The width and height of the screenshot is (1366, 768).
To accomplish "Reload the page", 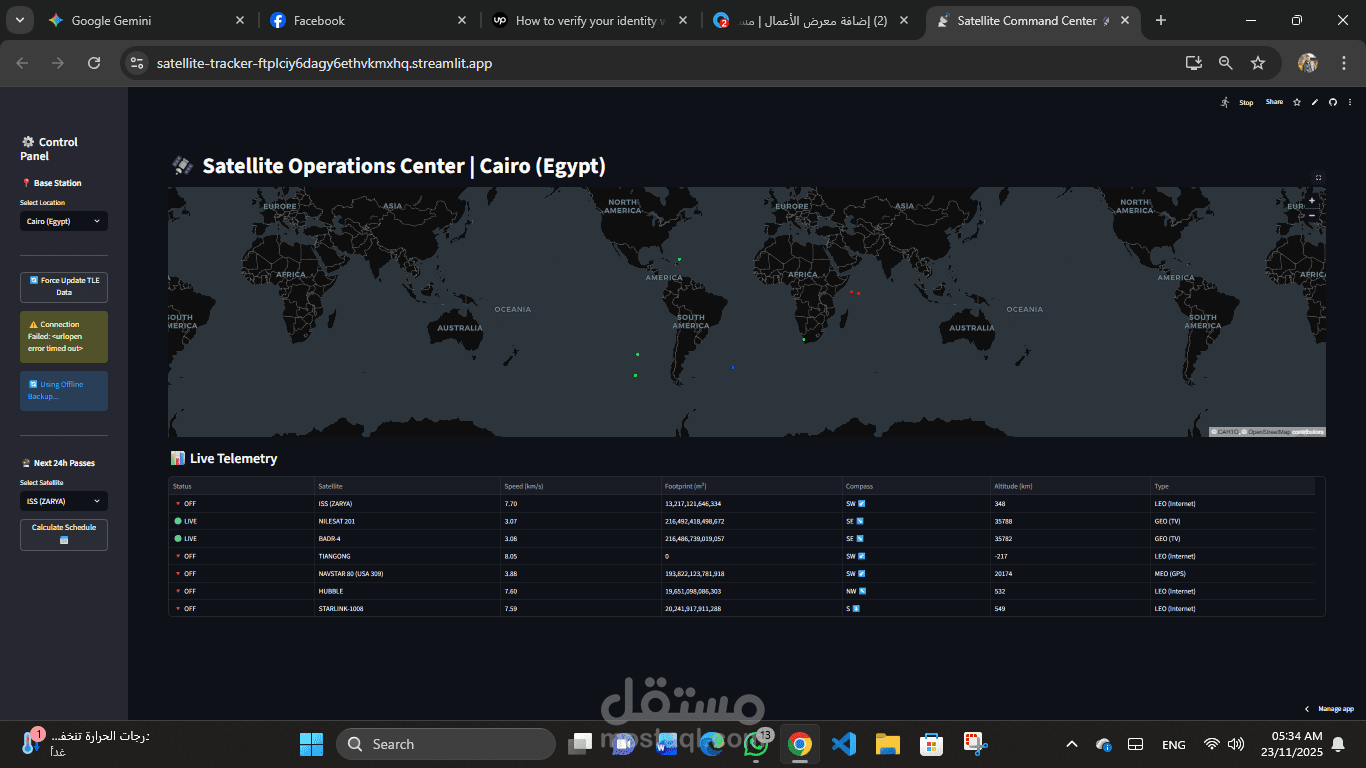I will 94,63.
